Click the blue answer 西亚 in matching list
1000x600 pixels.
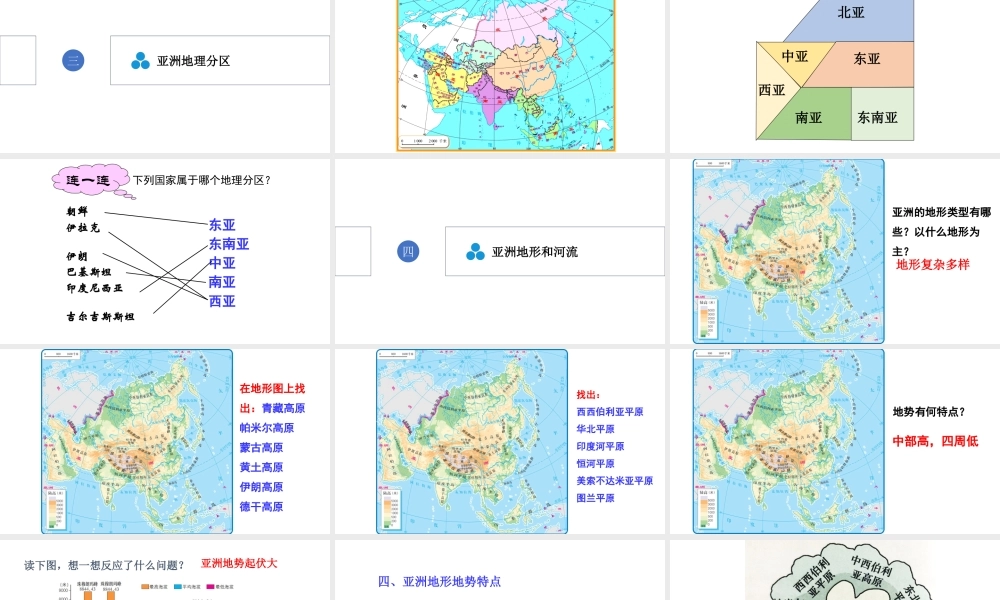[x=222, y=301]
